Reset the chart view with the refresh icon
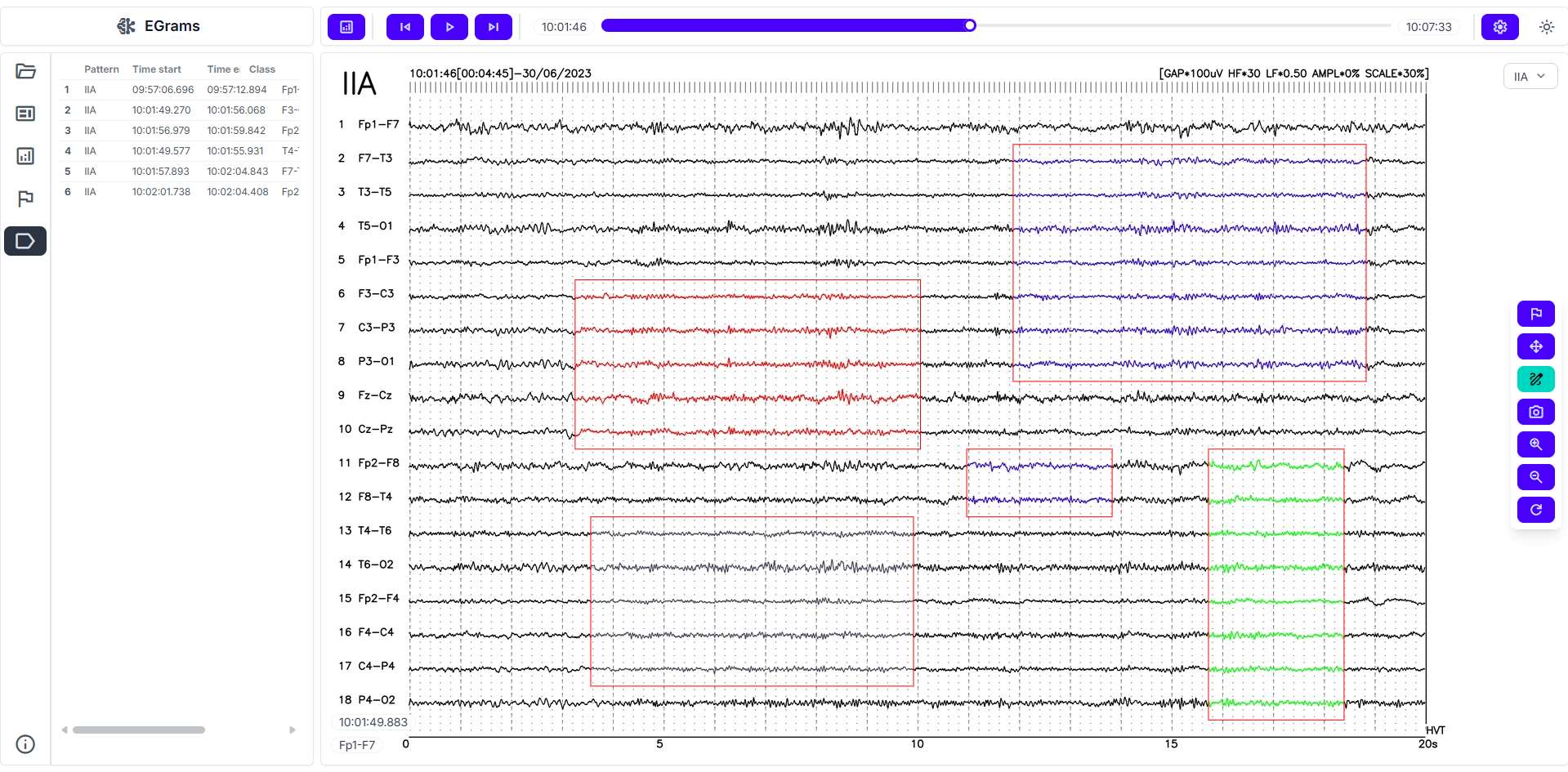The height and width of the screenshot is (772, 1568). [x=1535, y=510]
